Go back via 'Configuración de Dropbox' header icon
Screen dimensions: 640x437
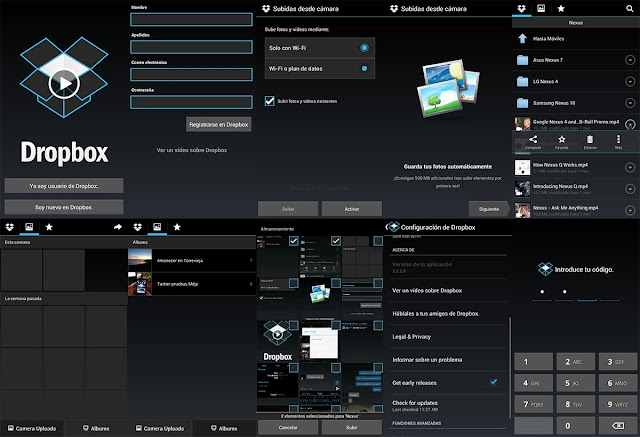click(392, 227)
